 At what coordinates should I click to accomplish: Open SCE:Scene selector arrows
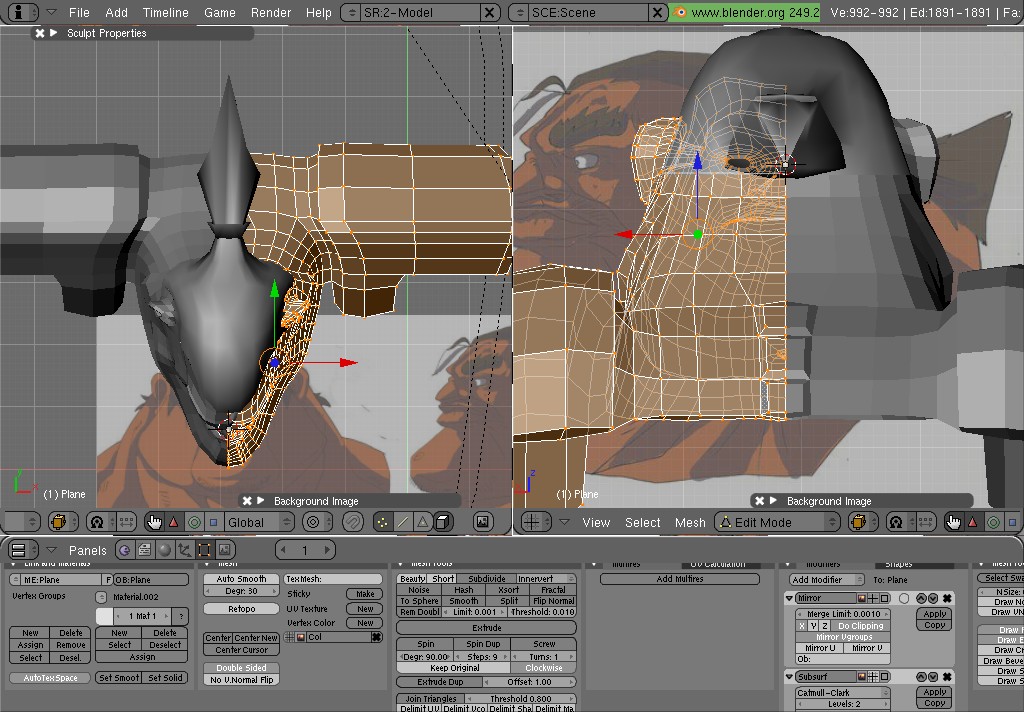[x=520, y=12]
